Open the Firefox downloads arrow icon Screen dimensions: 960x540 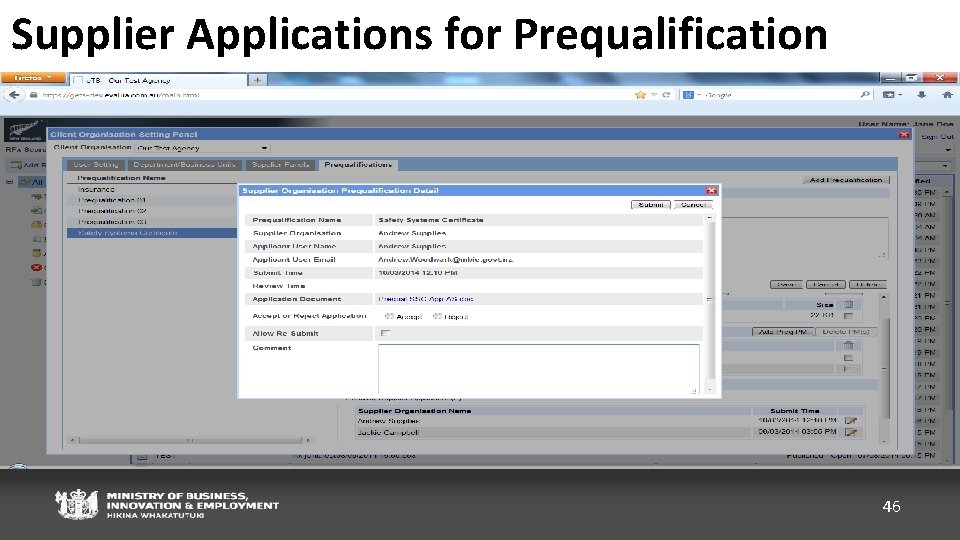[x=921, y=94]
